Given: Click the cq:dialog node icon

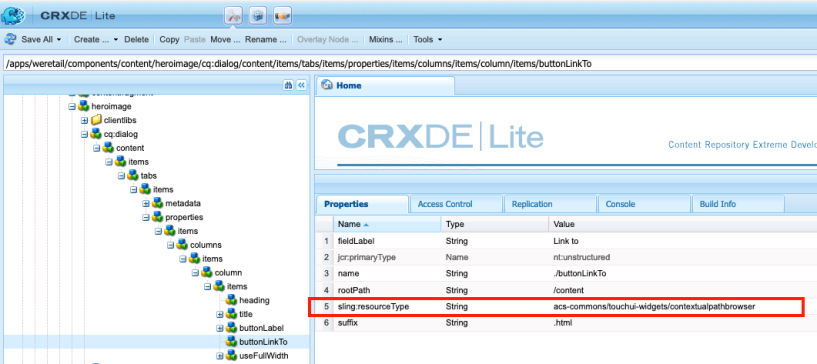Looking at the screenshot, I should pyautogui.click(x=96, y=134).
